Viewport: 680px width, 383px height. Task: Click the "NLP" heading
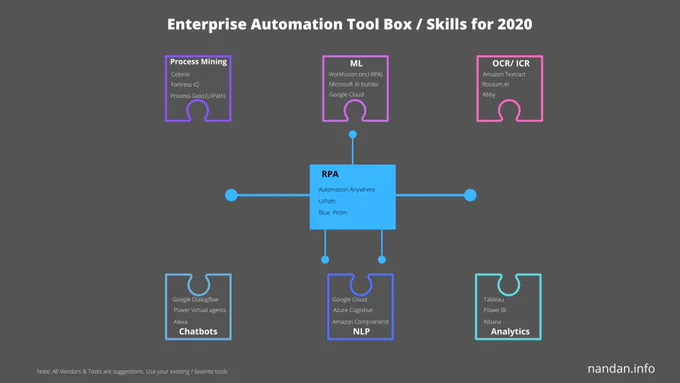tap(361, 331)
